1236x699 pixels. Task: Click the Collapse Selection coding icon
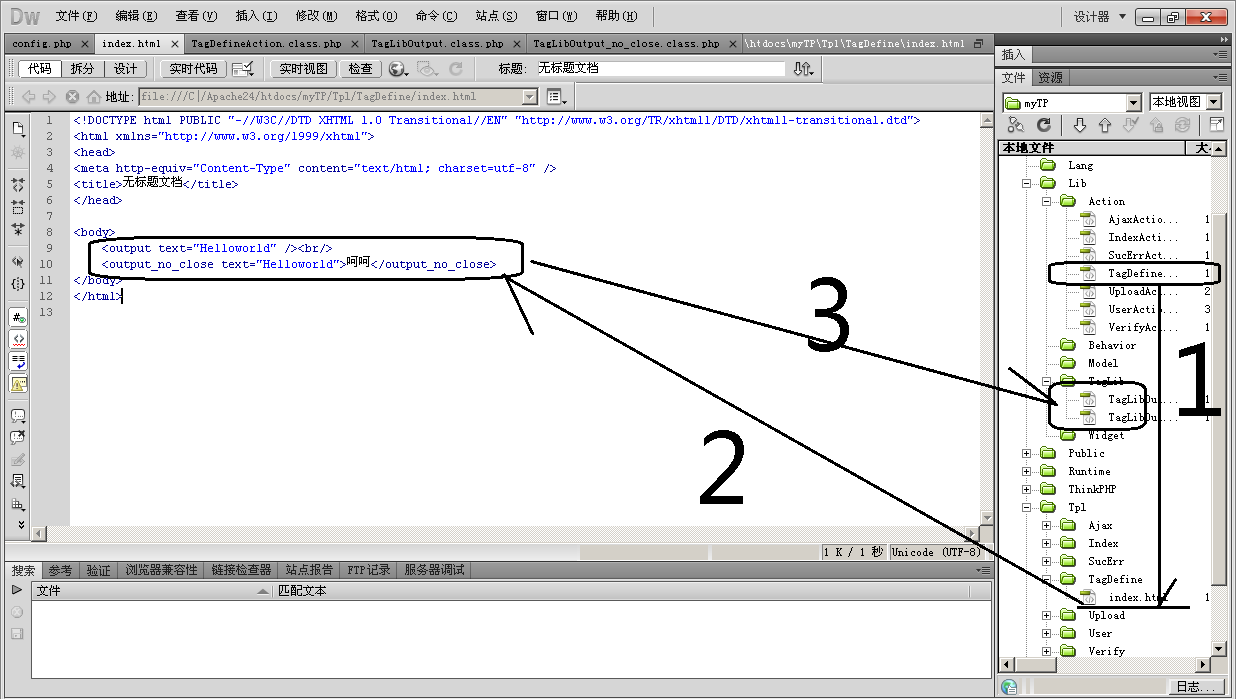(x=18, y=207)
